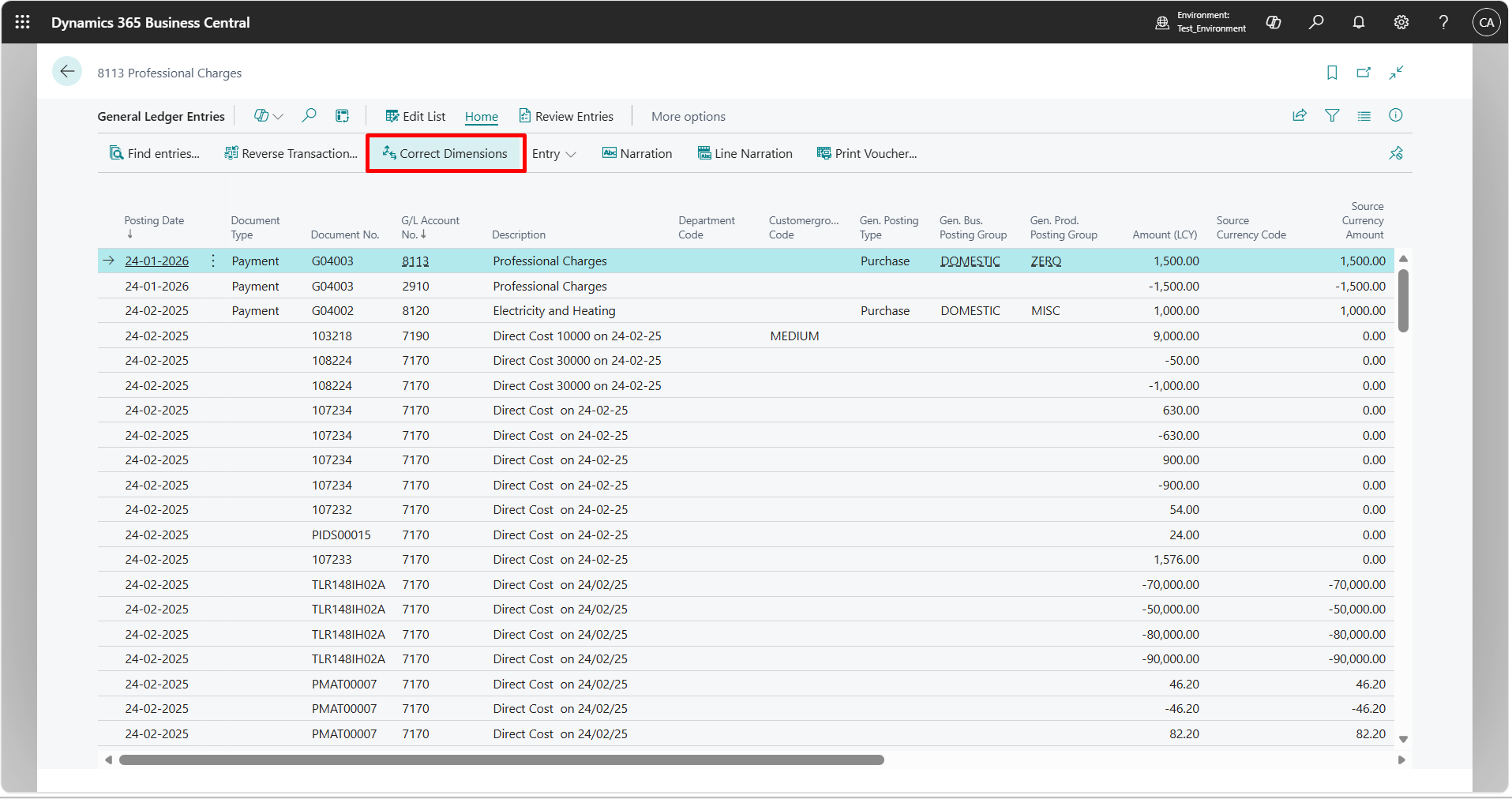Open the Copilot dropdown in the list toolbar
Image resolution: width=1512 pixels, height=799 pixels.
tap(268, 116)
